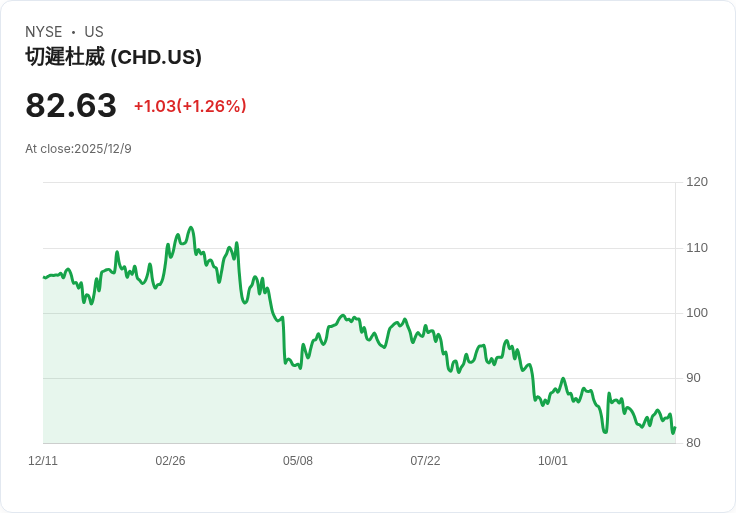Click the highest peak of the price line
The image size is (736, 513).
point(191,228)
